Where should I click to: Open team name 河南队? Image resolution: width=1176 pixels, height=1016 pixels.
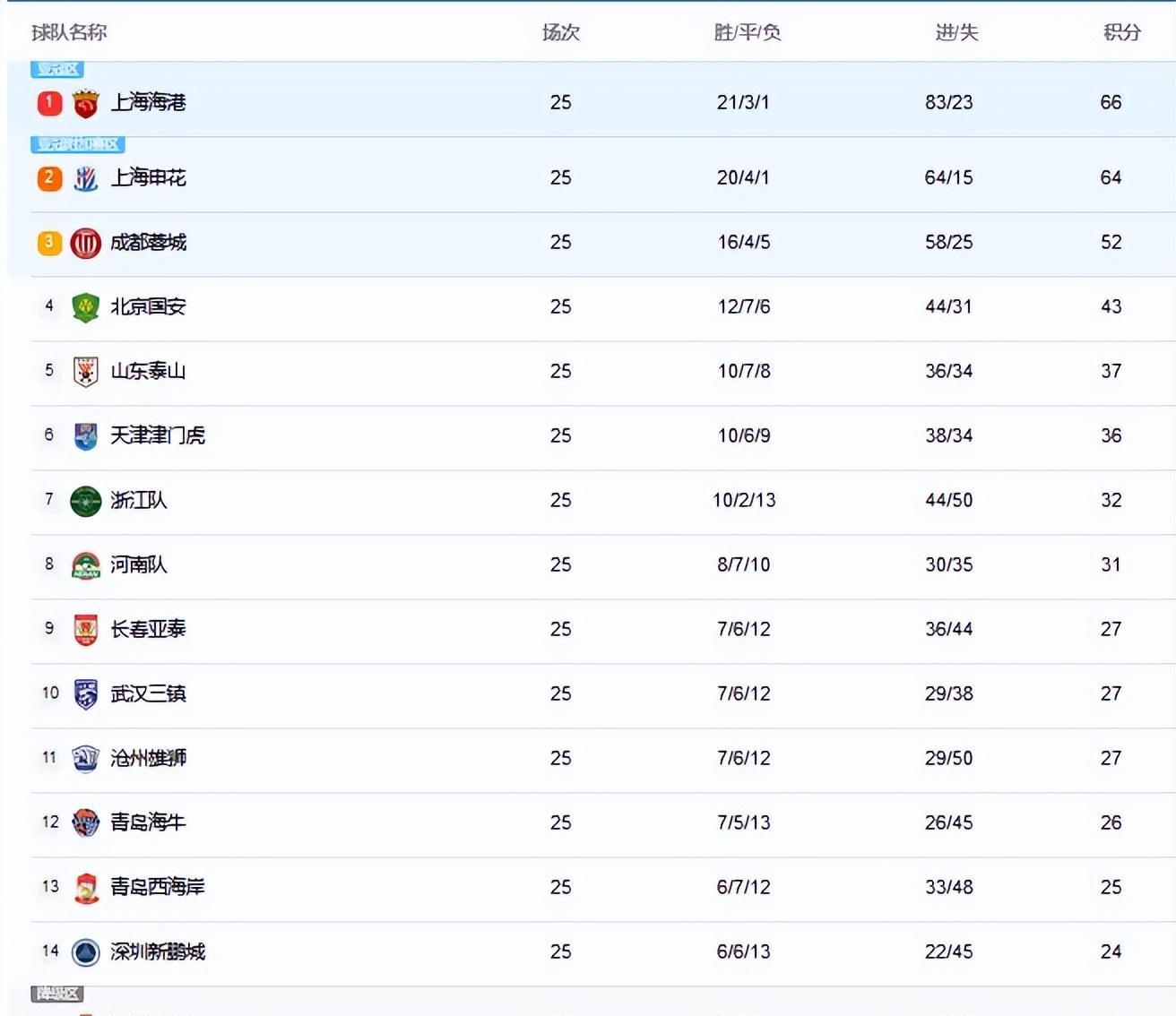pyautogui.click(x=139, y=564)
